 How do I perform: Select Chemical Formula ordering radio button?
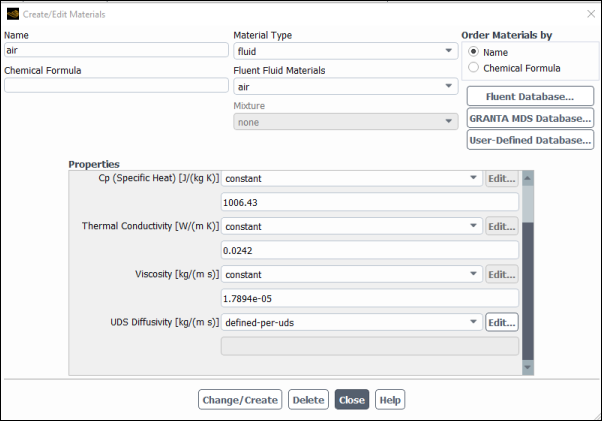point(474,68)
